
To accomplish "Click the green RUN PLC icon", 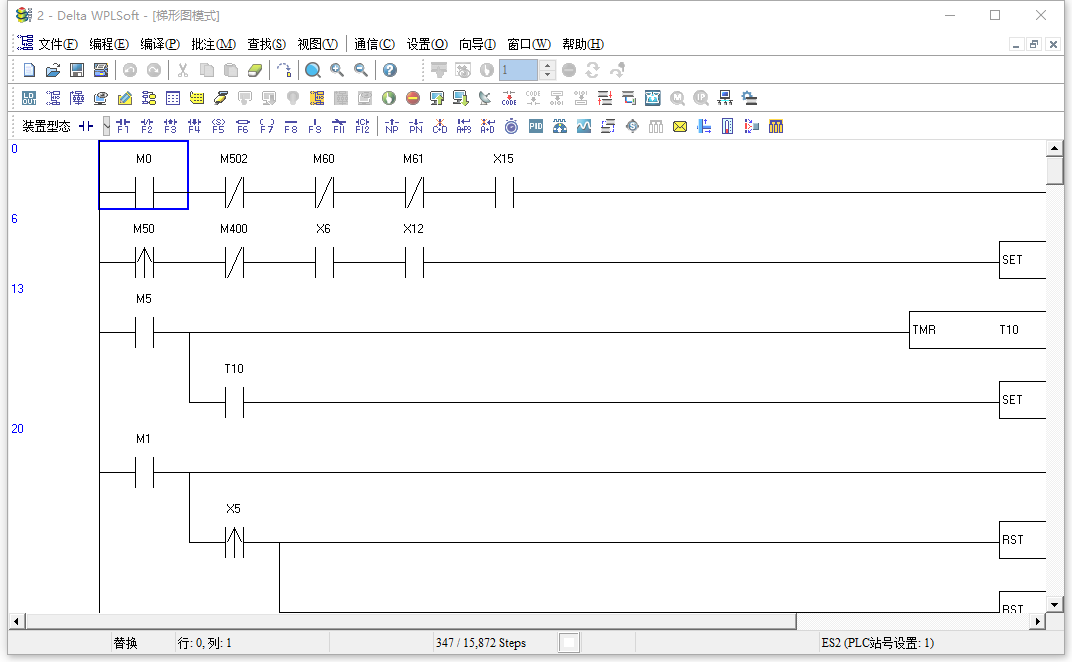I will pyautogui.click(x=389, y=98).
